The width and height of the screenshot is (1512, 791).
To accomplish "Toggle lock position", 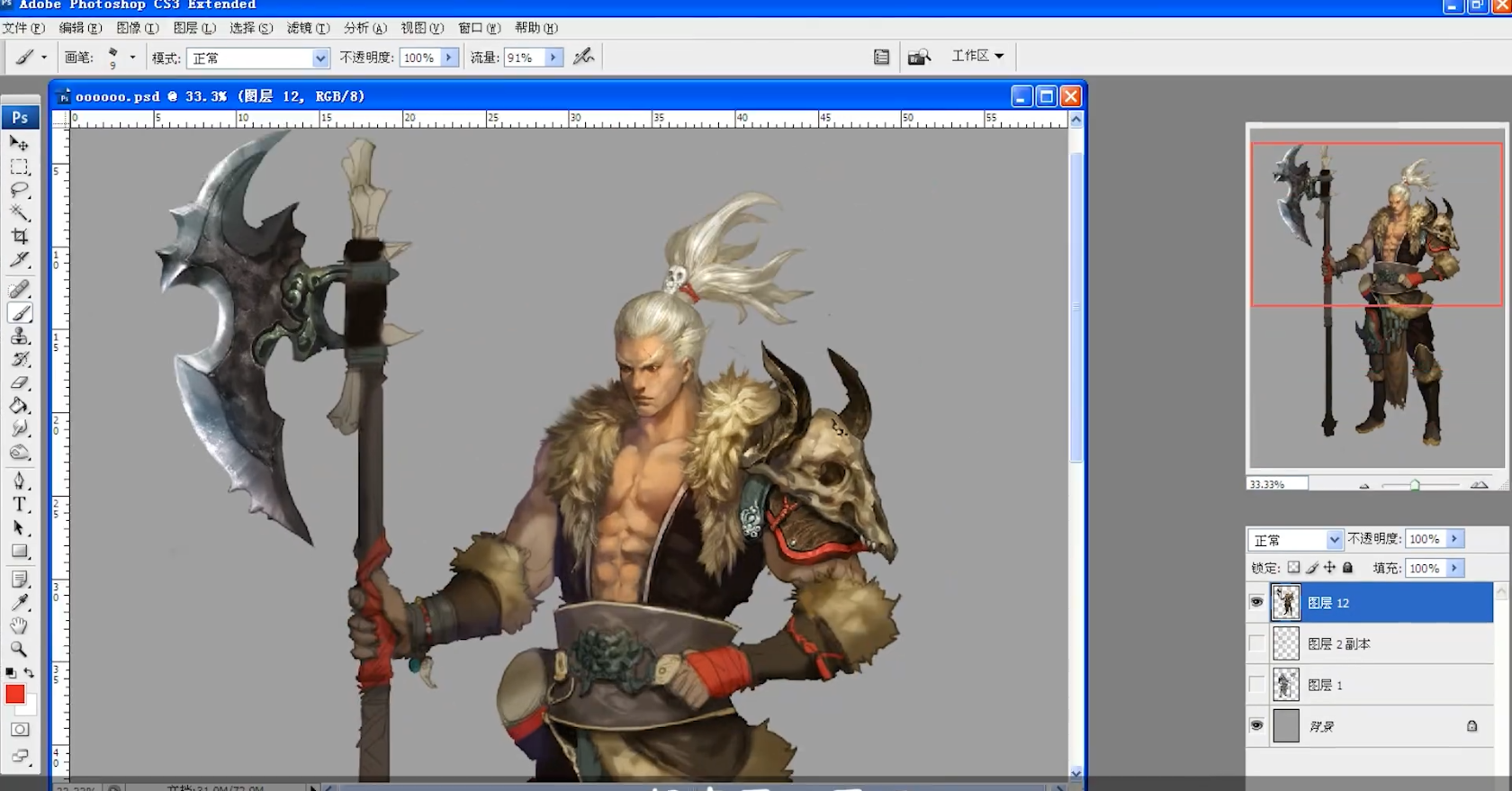I will 1329,568.
